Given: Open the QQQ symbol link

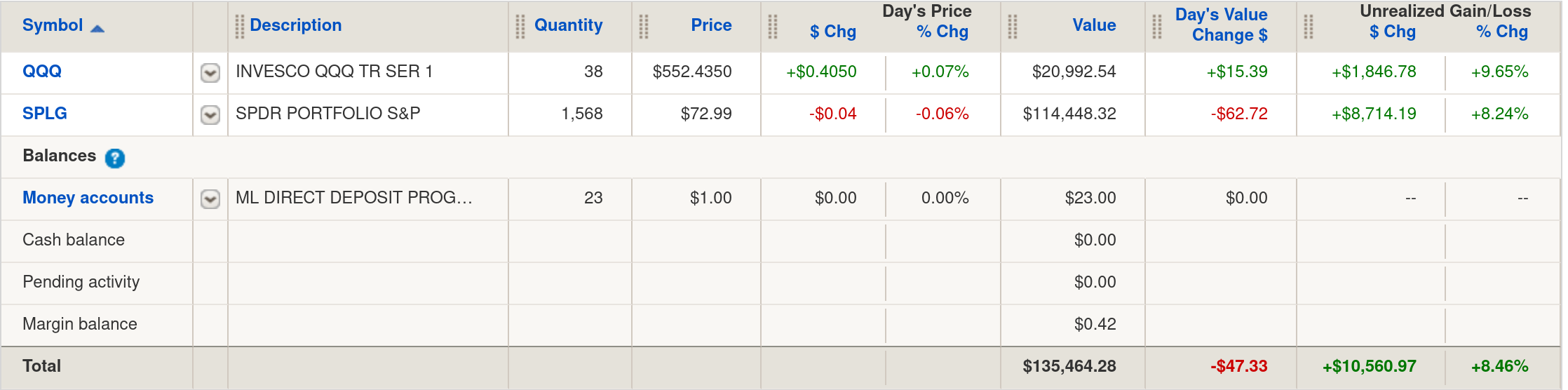Looking at the screenshot, I should (x=42, y=72).
